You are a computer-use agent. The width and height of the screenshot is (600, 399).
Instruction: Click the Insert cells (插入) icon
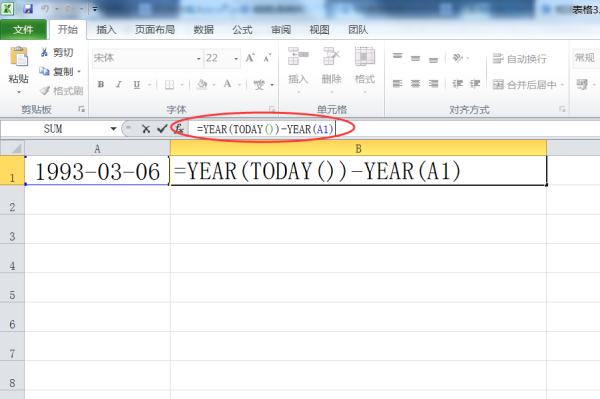coord(298,56)
